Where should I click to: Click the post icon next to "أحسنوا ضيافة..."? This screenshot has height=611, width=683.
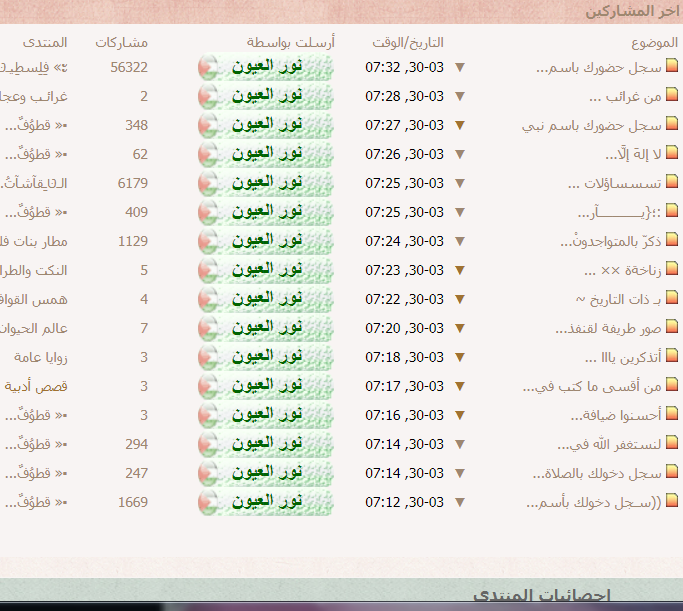(672, 415)
